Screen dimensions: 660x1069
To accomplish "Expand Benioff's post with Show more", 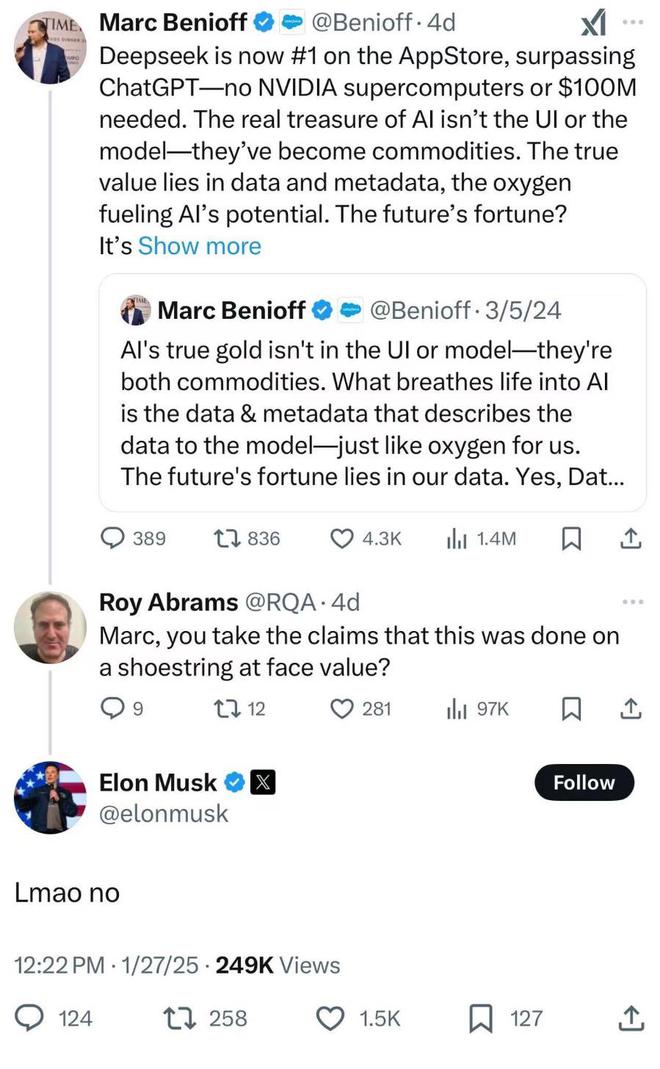I will tap(199, 246).
